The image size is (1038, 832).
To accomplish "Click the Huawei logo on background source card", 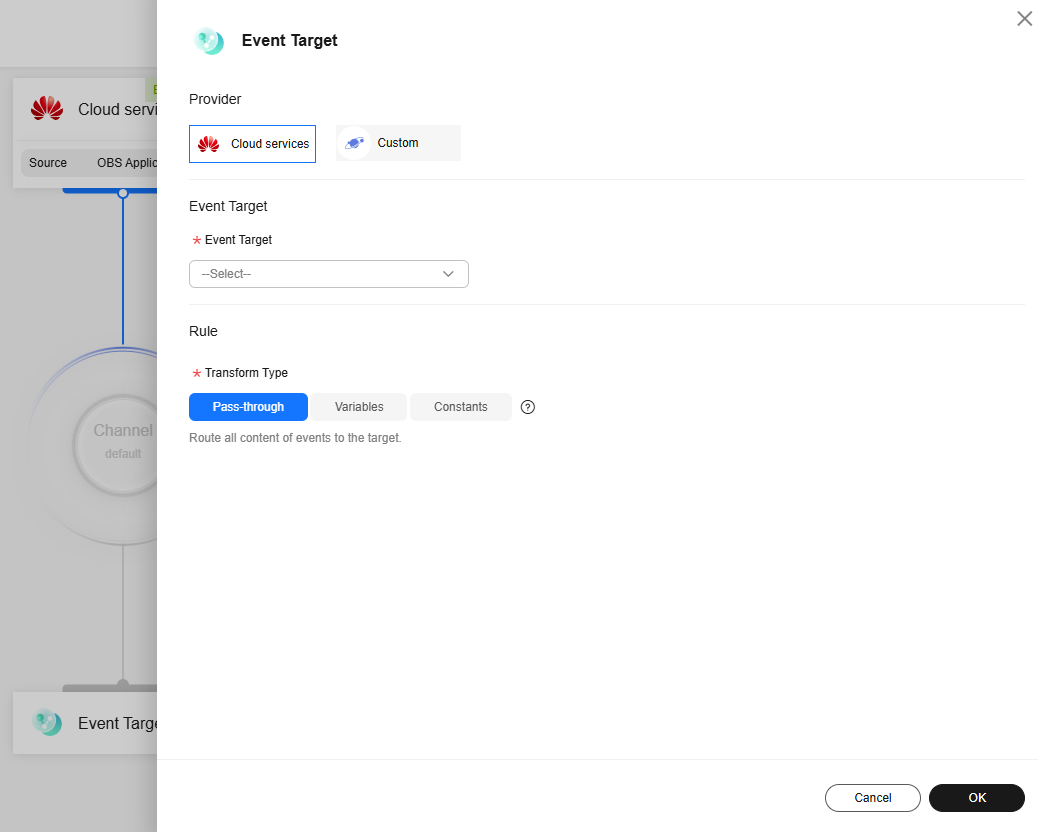I will [47, 109].
